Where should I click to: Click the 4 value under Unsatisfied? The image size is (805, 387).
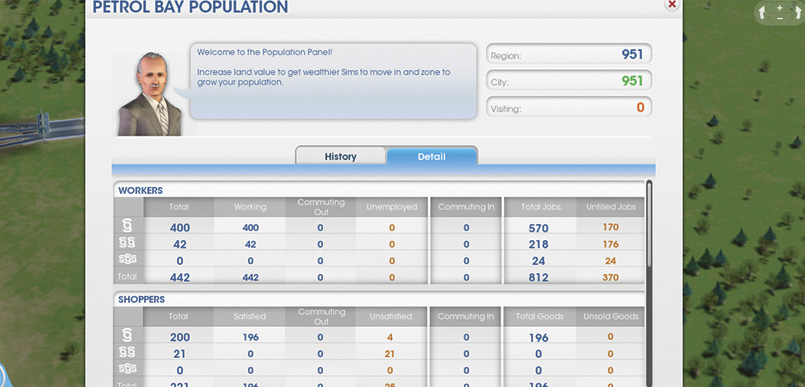[x=391, y=337]
